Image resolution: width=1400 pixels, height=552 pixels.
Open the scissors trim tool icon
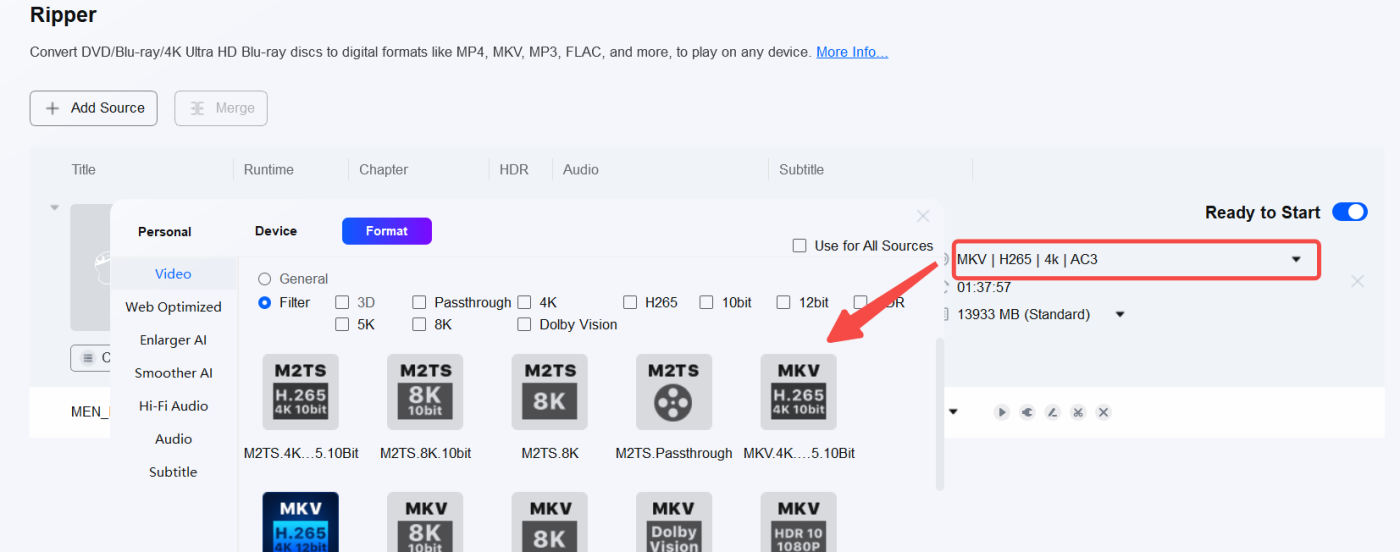(x=1078, y=412)
